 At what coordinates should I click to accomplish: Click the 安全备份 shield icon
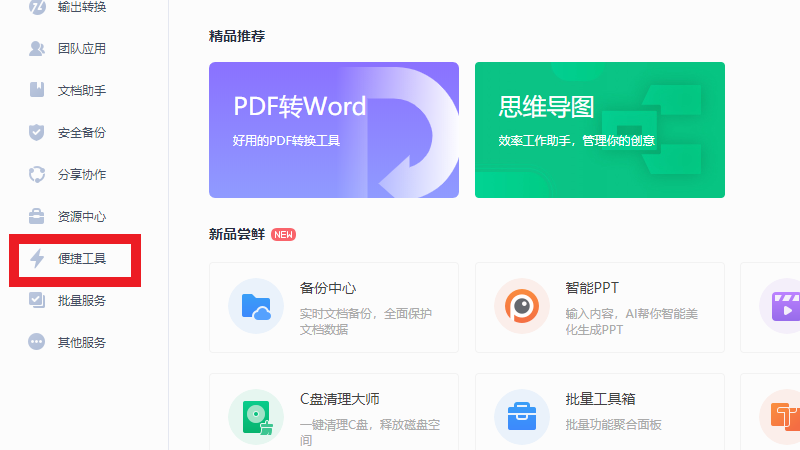tap(37, 132)
